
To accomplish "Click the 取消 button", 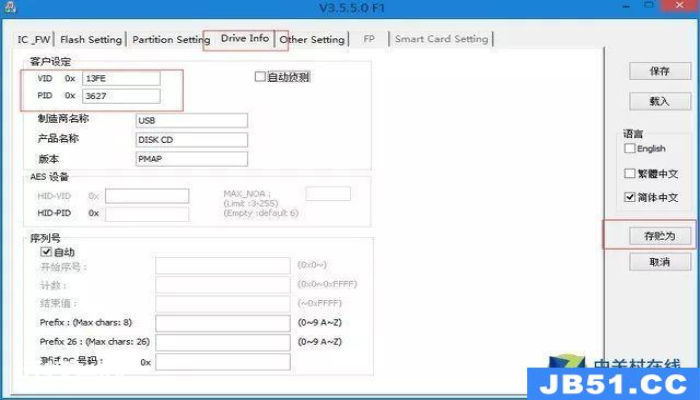I will 660,262.
